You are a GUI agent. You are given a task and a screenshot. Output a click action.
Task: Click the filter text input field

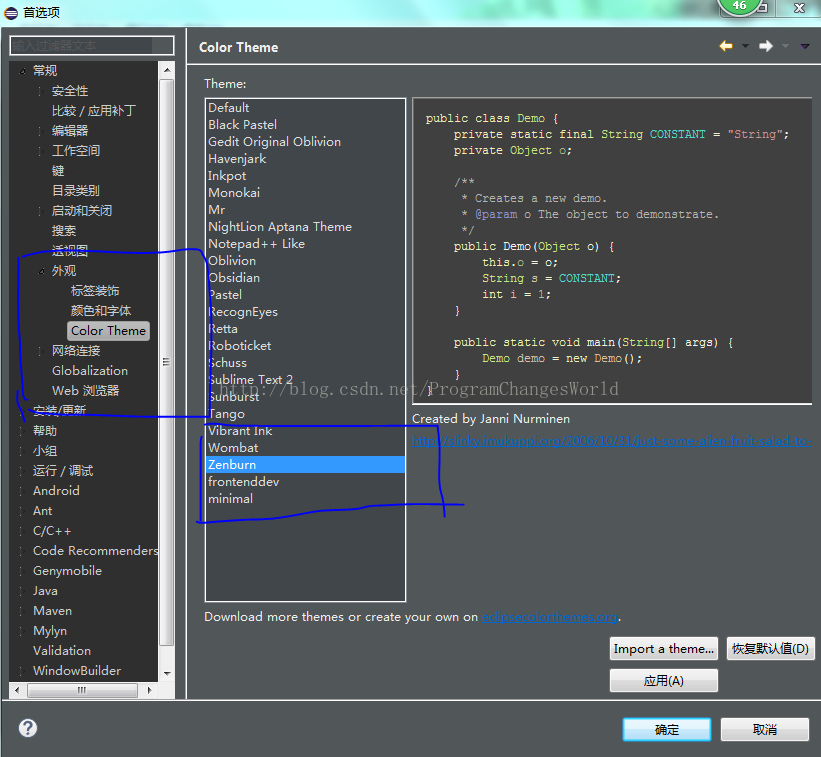[92, 46]
